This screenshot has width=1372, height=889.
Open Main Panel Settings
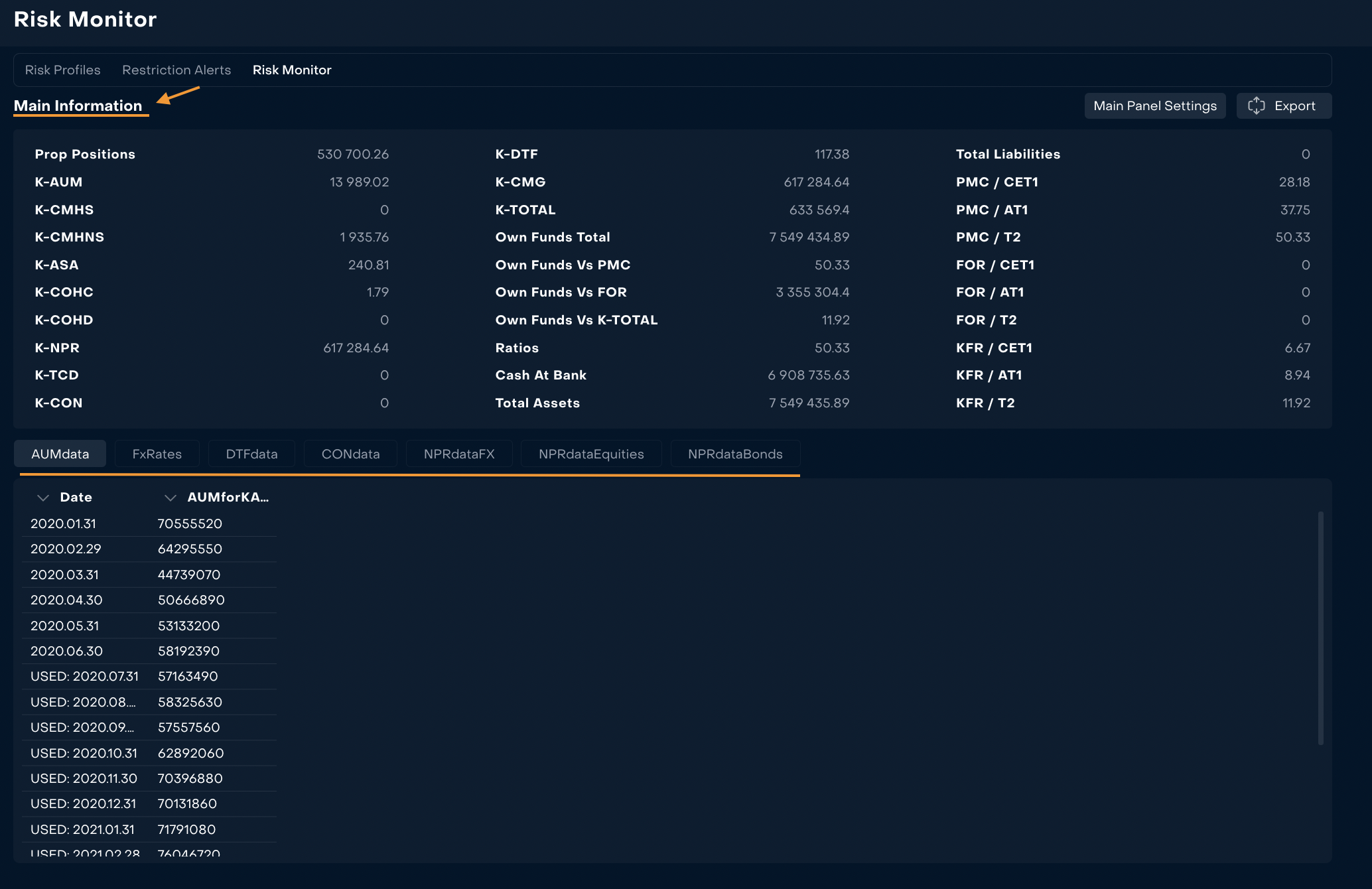[1154, 106]
